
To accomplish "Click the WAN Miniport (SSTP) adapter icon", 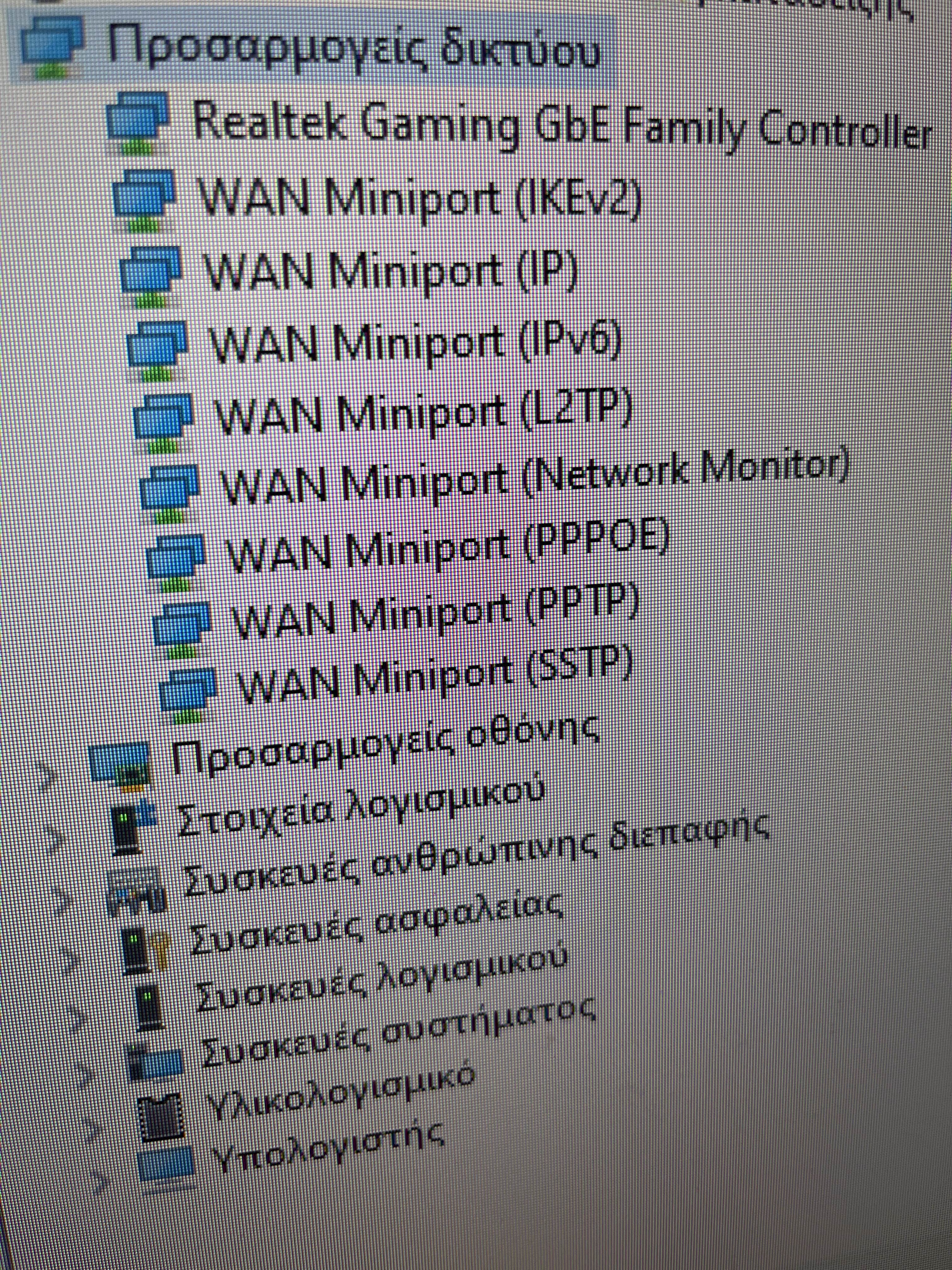I will coord(188,692).
